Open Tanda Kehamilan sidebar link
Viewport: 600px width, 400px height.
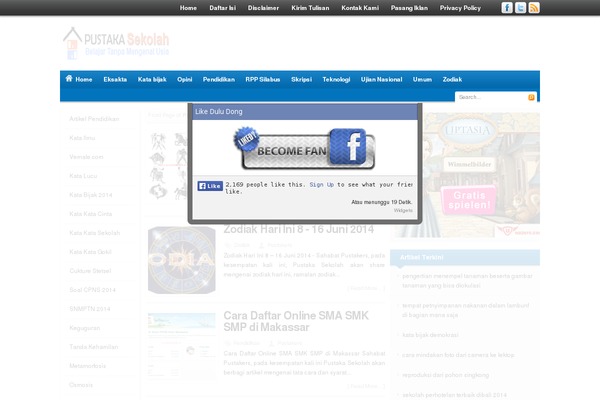tap(94, 347)
